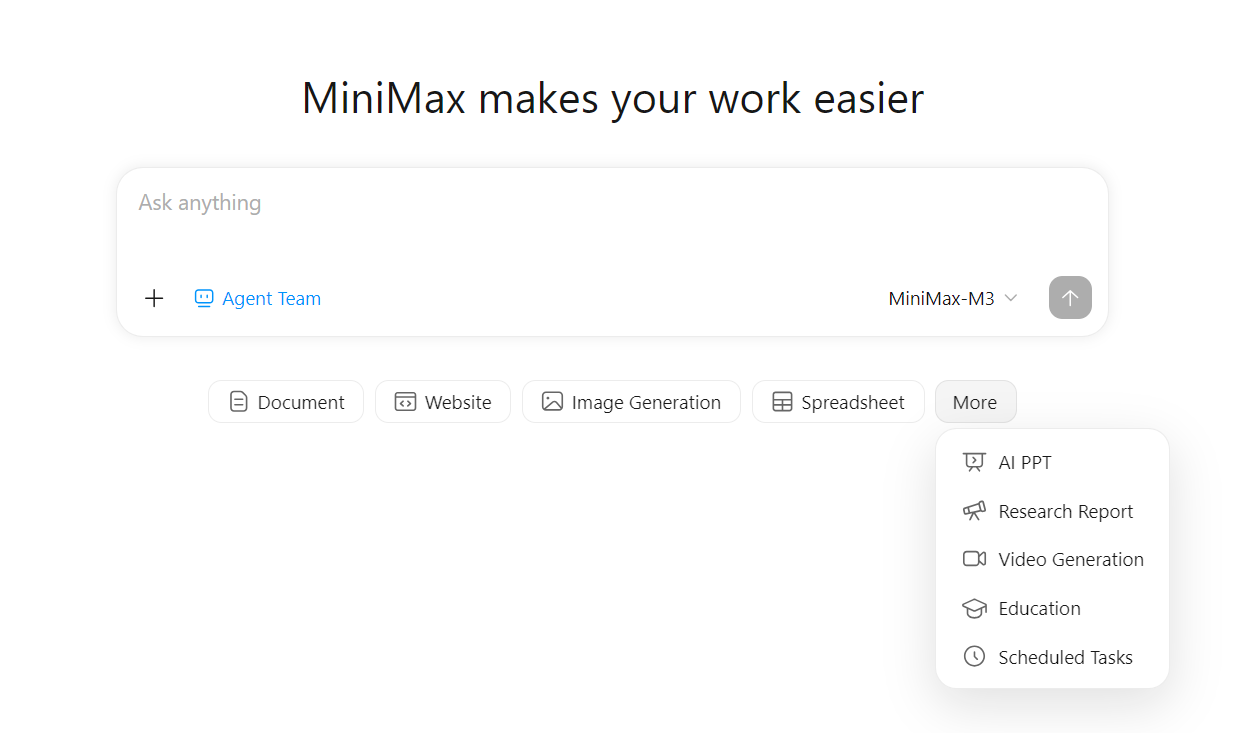Click the Website button label
This screenshot has height=733, width=1253.
458,402
